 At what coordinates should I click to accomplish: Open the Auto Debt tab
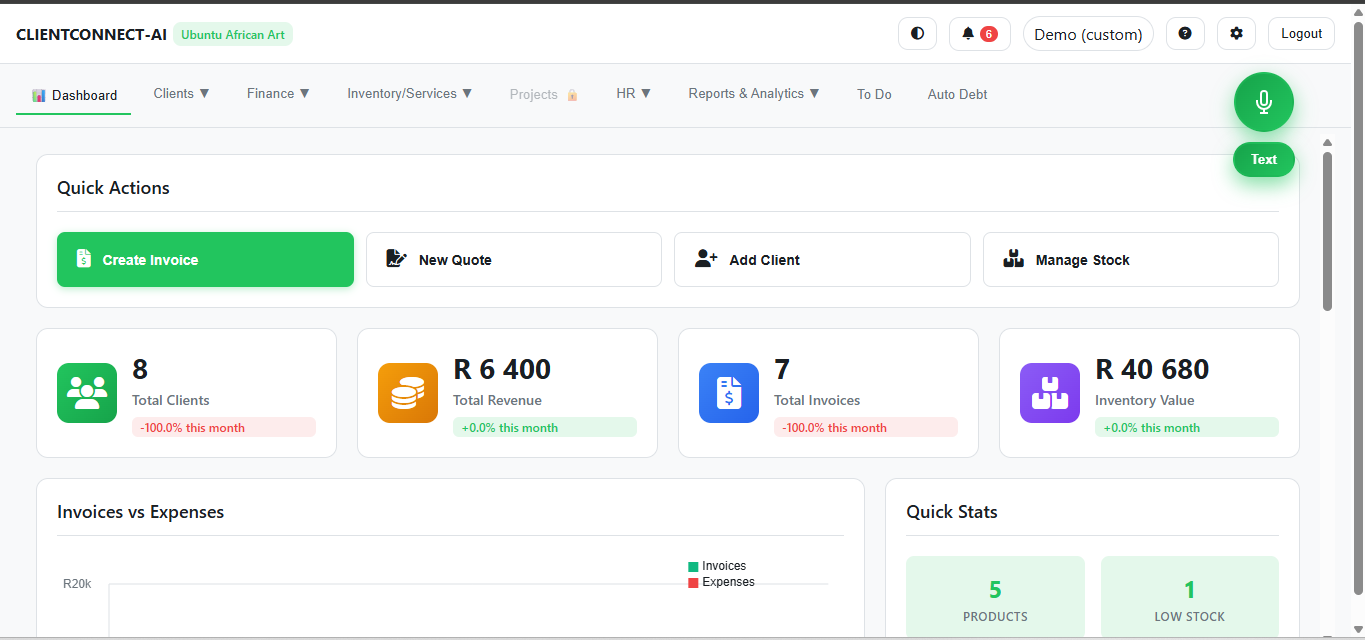click(956, 93)
